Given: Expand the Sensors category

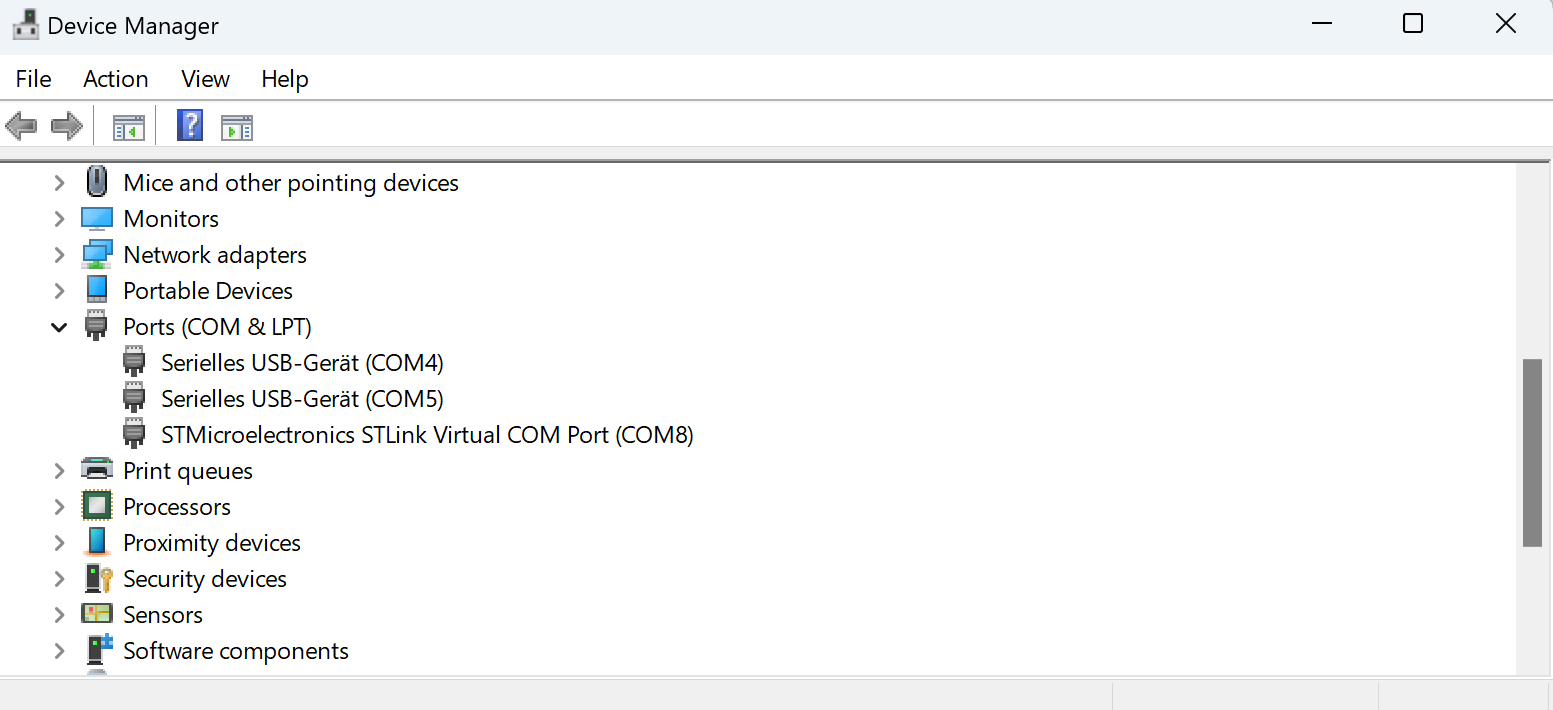Looking at the screenshot, I should pos(59,614).
